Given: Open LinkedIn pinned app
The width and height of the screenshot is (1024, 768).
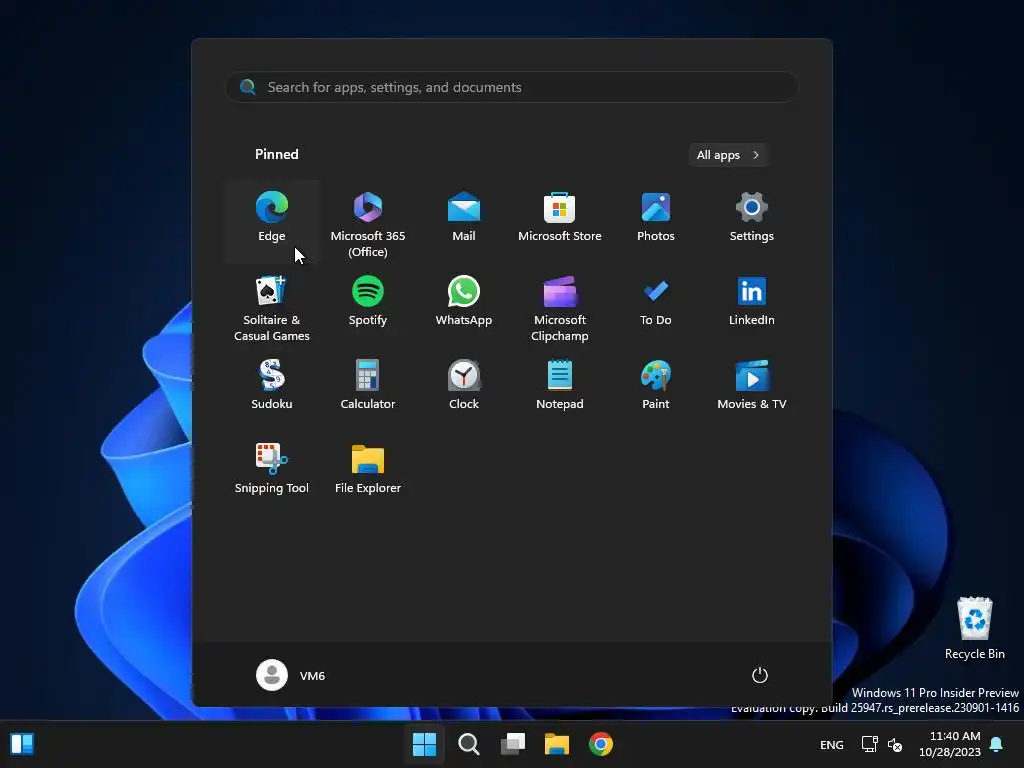Looking at the screenshot, I should [x=752, y=304].
